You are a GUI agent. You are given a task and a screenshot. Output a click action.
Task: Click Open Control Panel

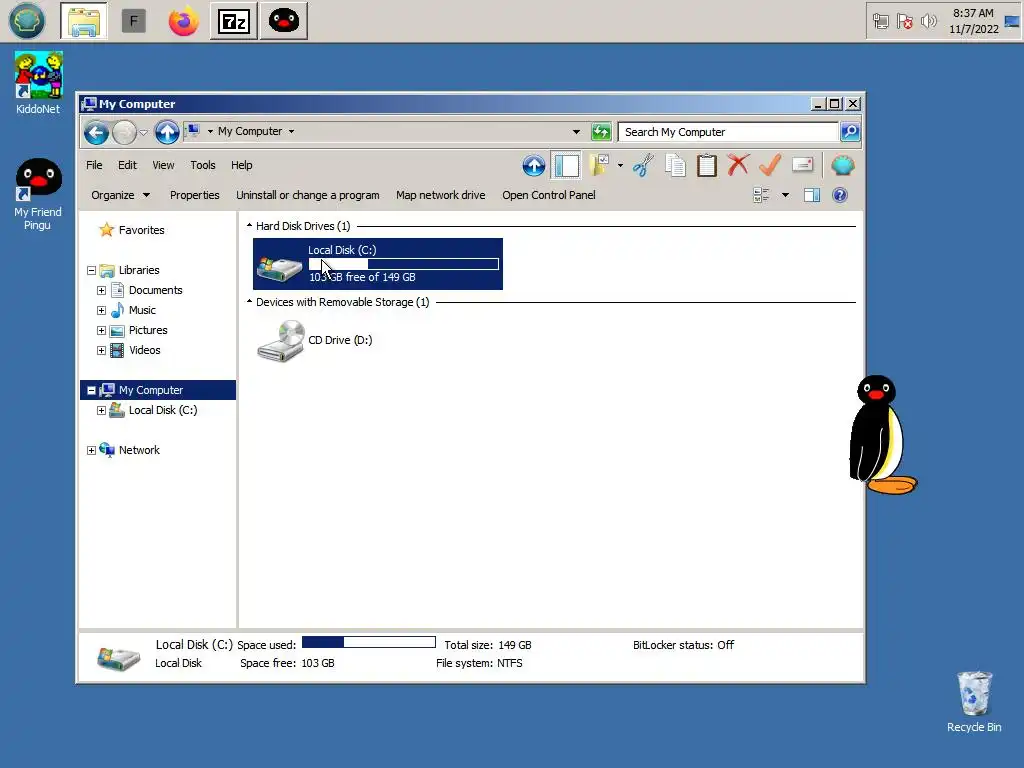click(549, 195)
